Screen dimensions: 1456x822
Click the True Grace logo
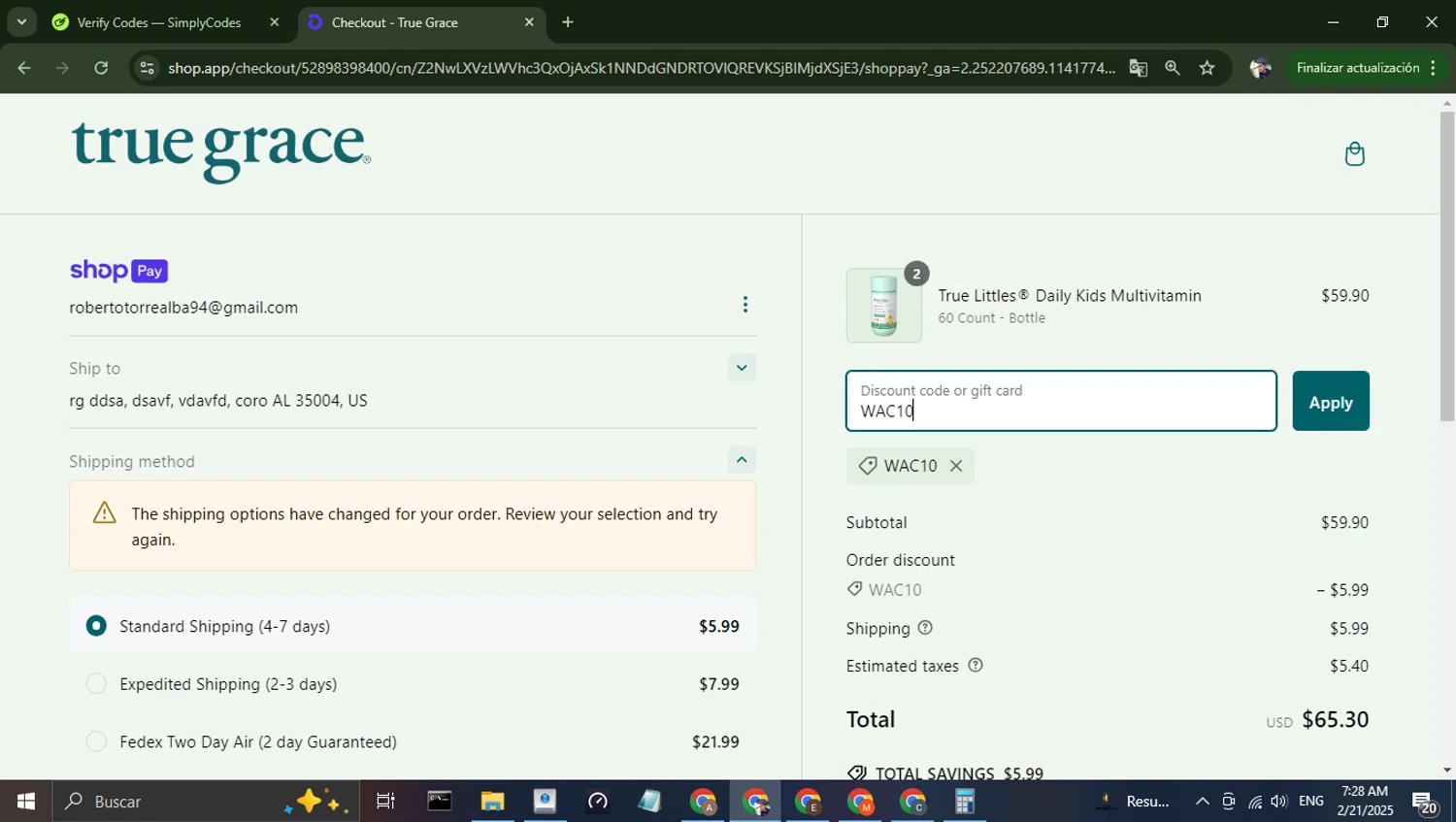[220, 151]
